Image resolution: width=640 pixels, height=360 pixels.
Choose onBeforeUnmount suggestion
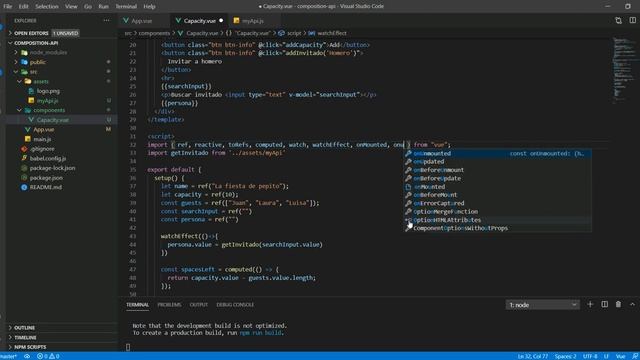(x=497, y=170)
